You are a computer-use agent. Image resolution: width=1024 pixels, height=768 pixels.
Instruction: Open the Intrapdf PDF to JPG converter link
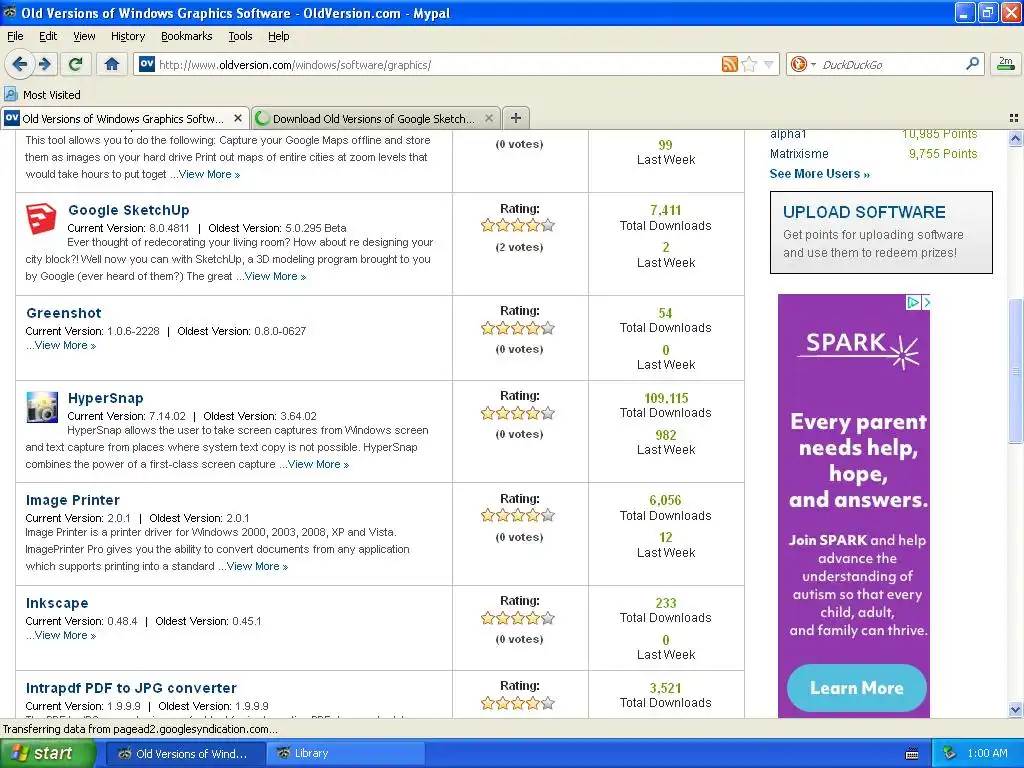131,688
